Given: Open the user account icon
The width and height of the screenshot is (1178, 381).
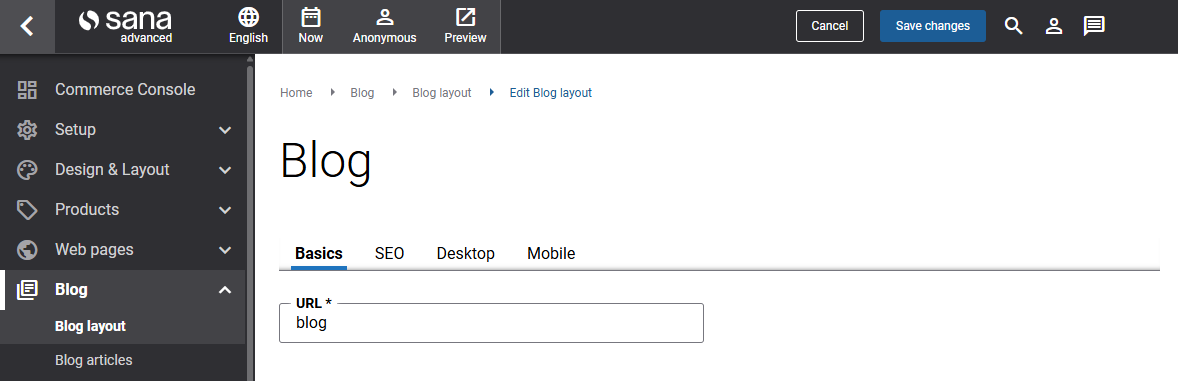Looking at the screenshot, I should coord(1054,26).
